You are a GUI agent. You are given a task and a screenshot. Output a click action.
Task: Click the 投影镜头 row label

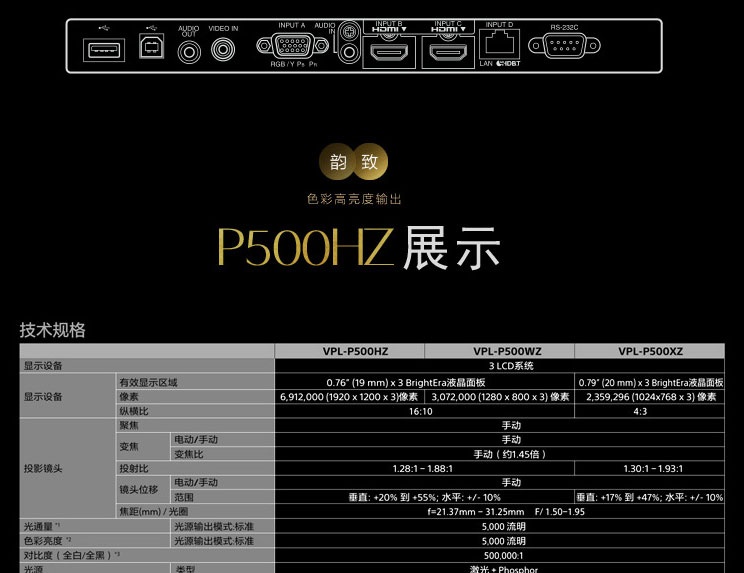click(x=43, y=468)
